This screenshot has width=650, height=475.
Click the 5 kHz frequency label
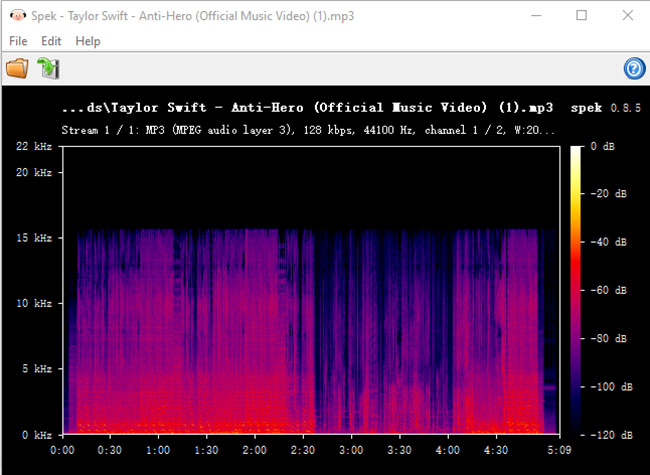coord(37,368)
